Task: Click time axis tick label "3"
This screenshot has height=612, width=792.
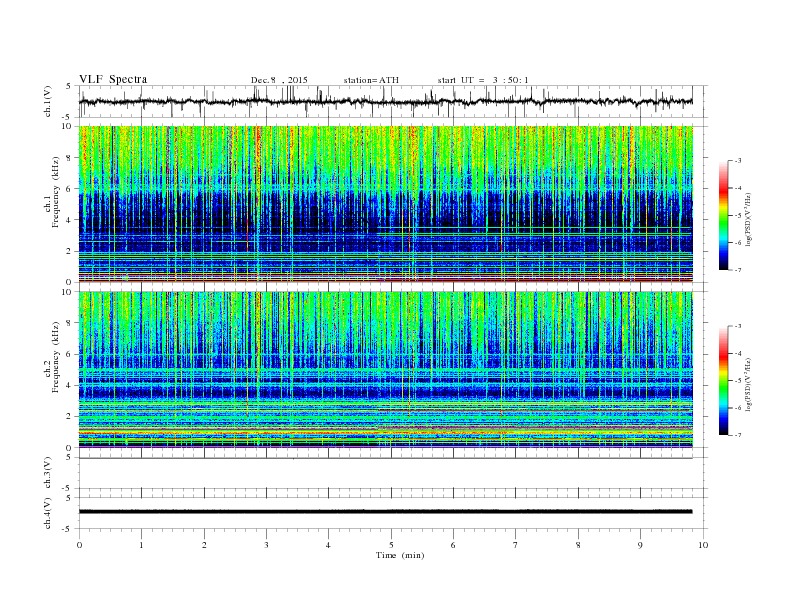Action: [266, 545]
